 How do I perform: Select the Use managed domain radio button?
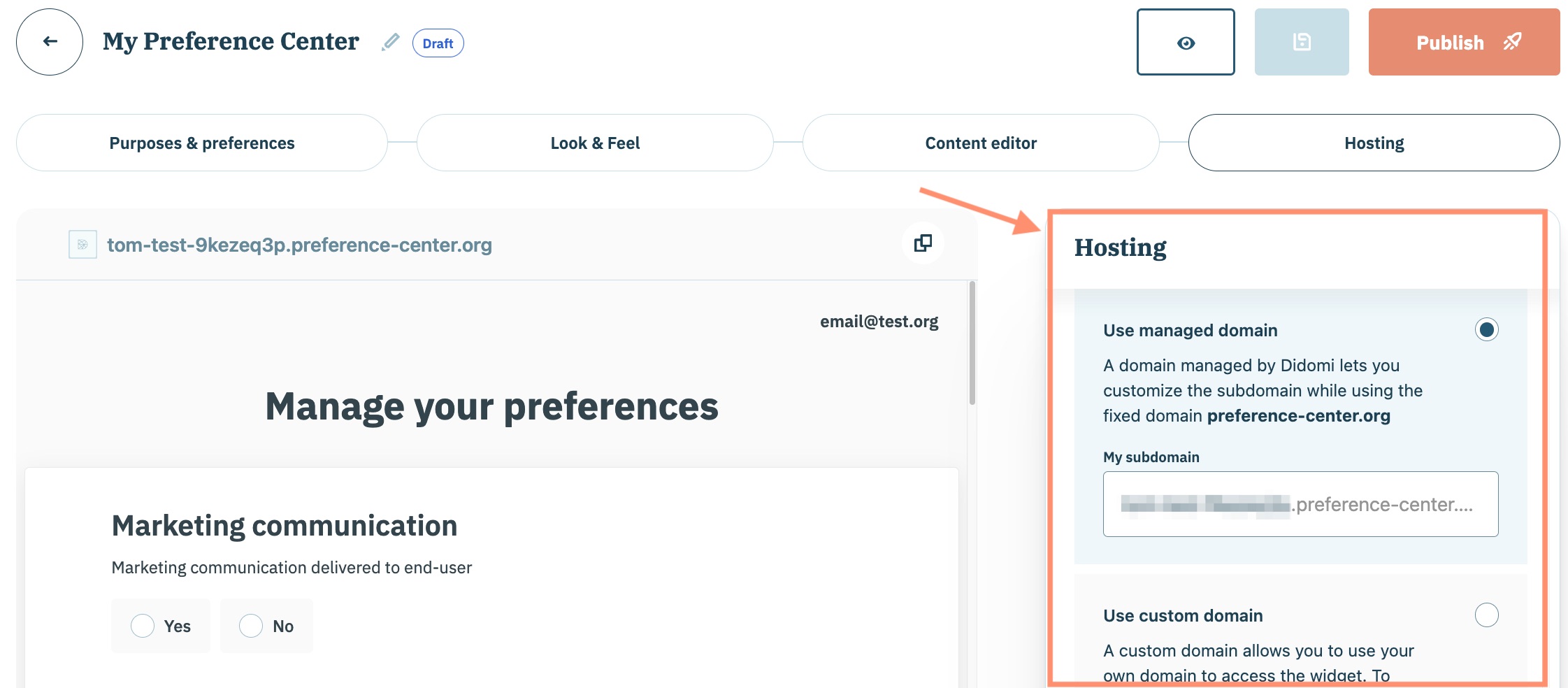(1486, 329)
